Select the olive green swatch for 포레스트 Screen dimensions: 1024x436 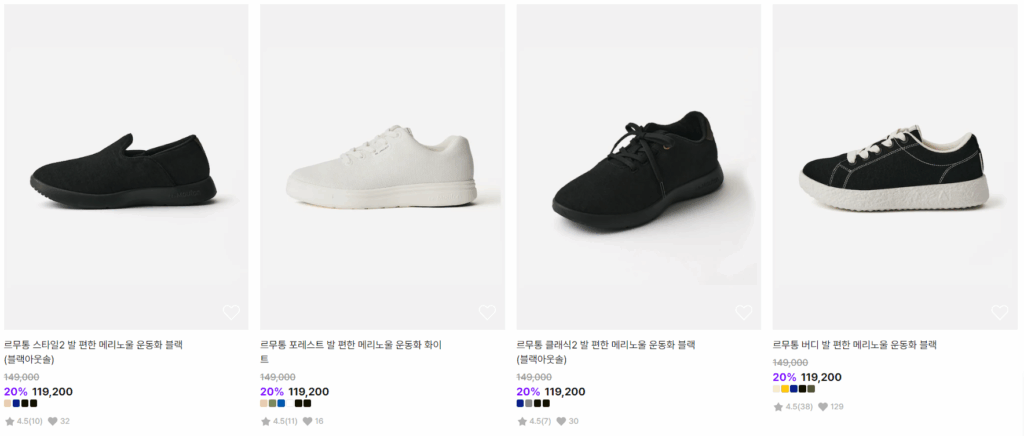[273, 404]
